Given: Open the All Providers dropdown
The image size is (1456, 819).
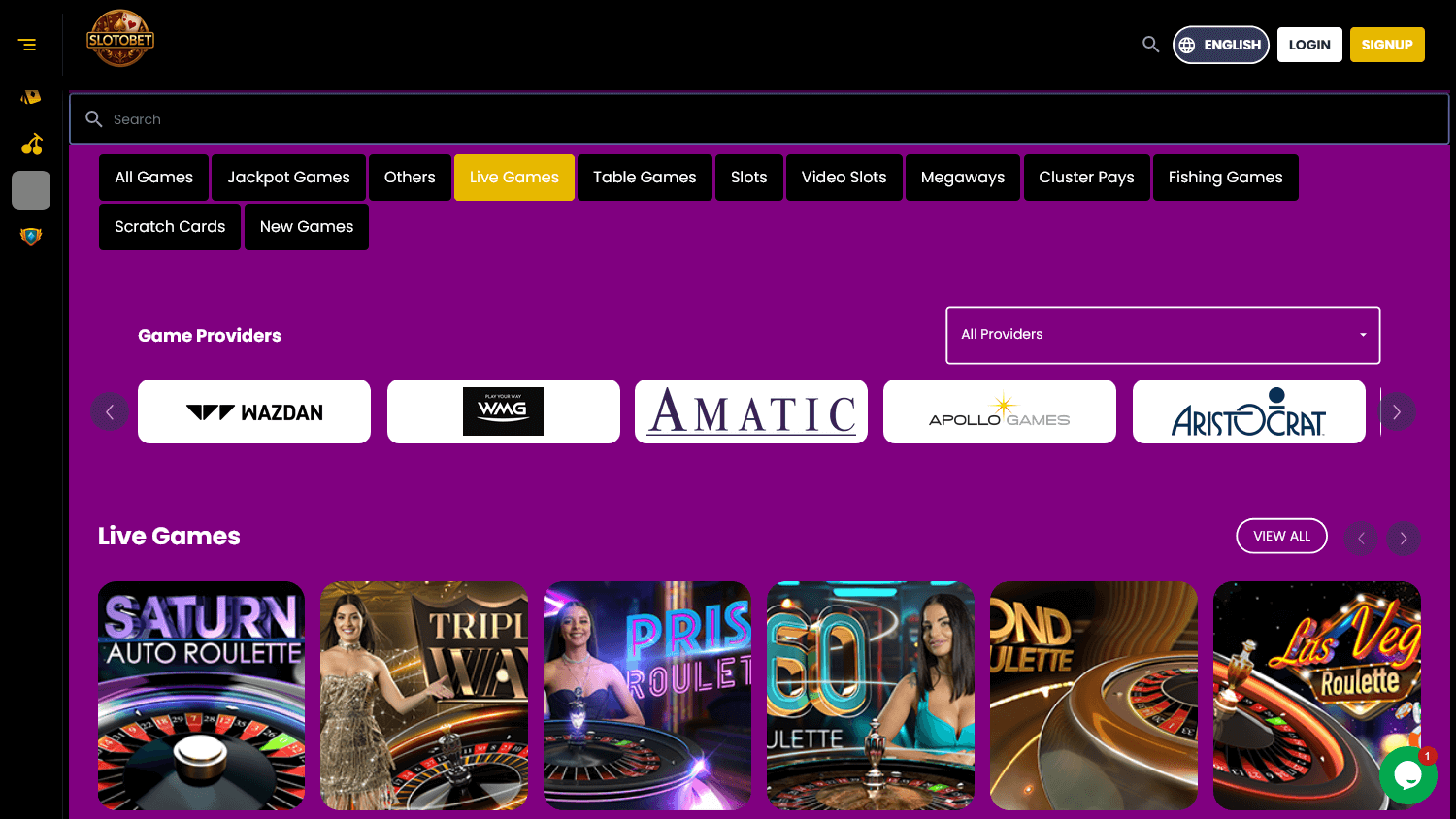Looking at the screenshot, I should coord(1162,335).
